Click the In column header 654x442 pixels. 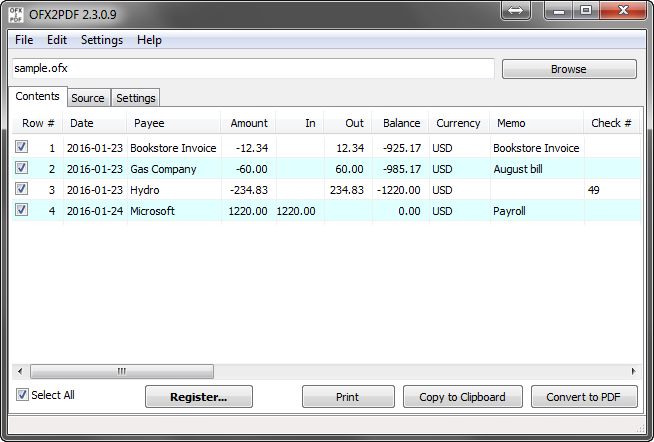click(299, 123)
